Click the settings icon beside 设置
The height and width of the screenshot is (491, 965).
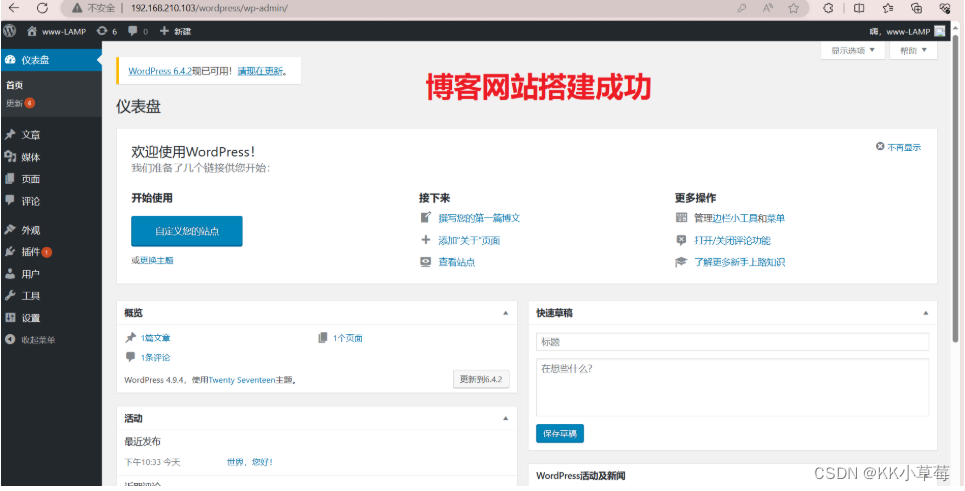(10, 318)
